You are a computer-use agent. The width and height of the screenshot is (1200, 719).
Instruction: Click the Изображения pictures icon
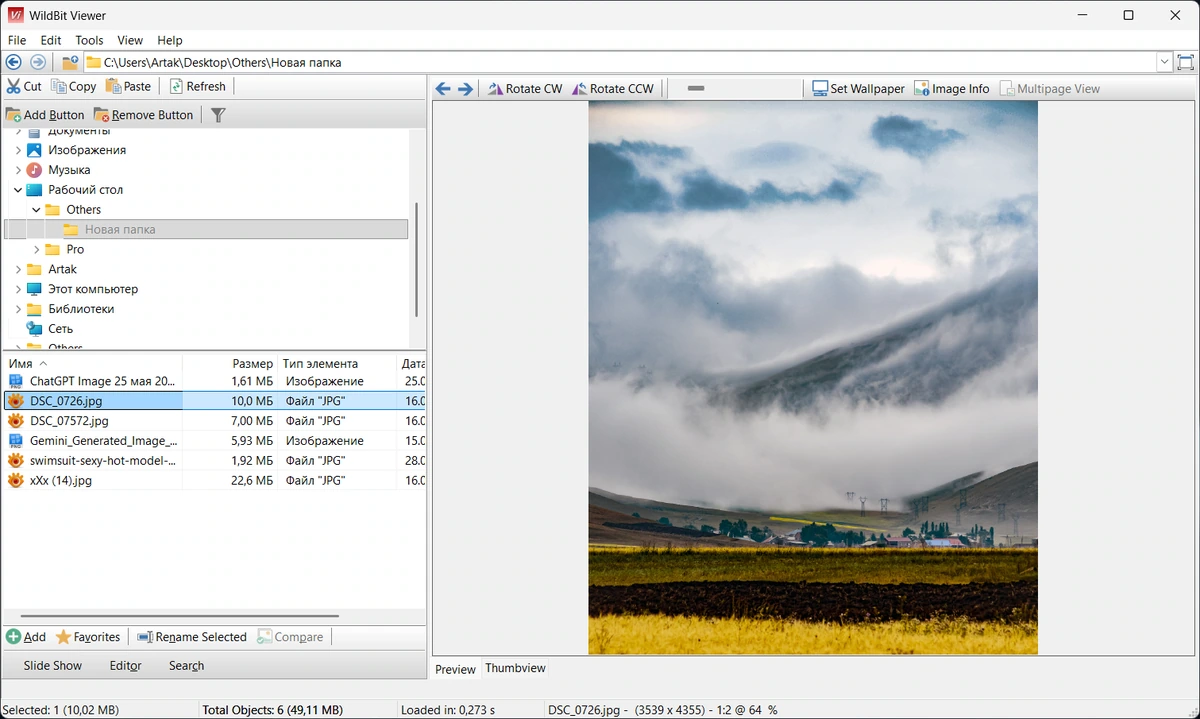[35, 150]
